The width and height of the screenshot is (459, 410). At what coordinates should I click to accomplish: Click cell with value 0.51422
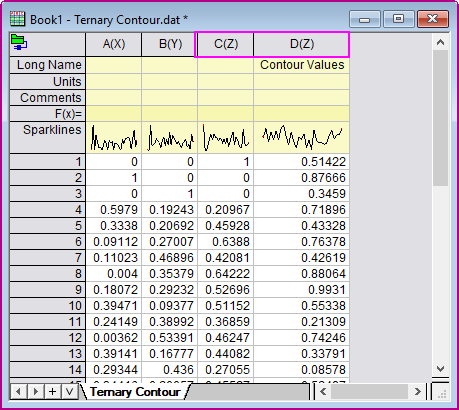click(x=302, y=162)
